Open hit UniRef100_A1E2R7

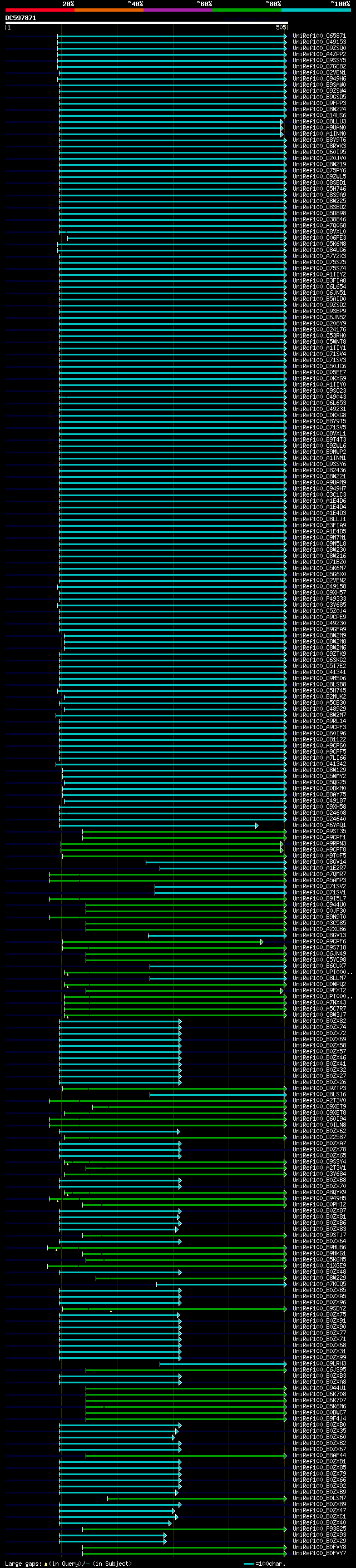click(319, 868)
